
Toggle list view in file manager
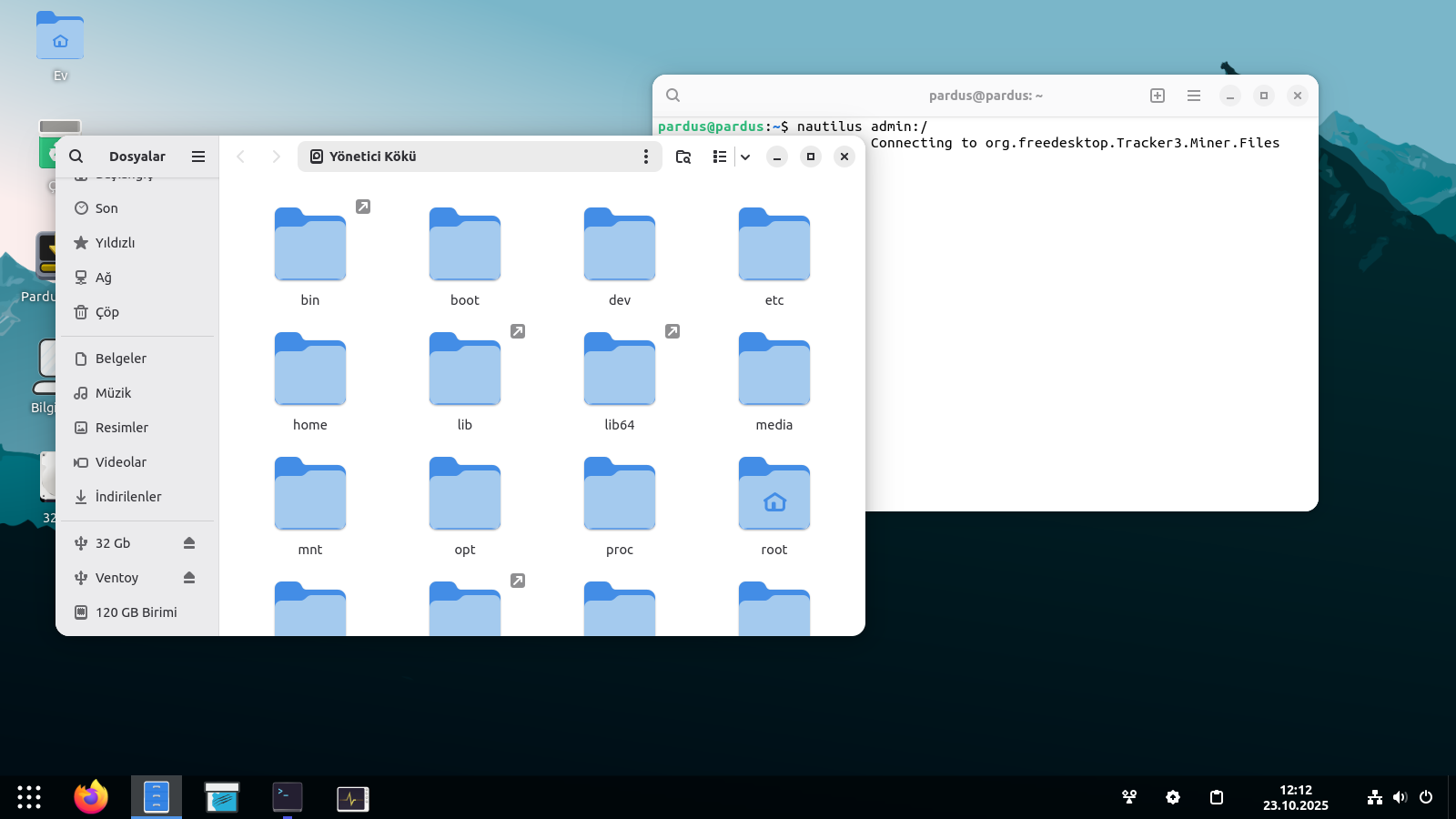(719, 157)
